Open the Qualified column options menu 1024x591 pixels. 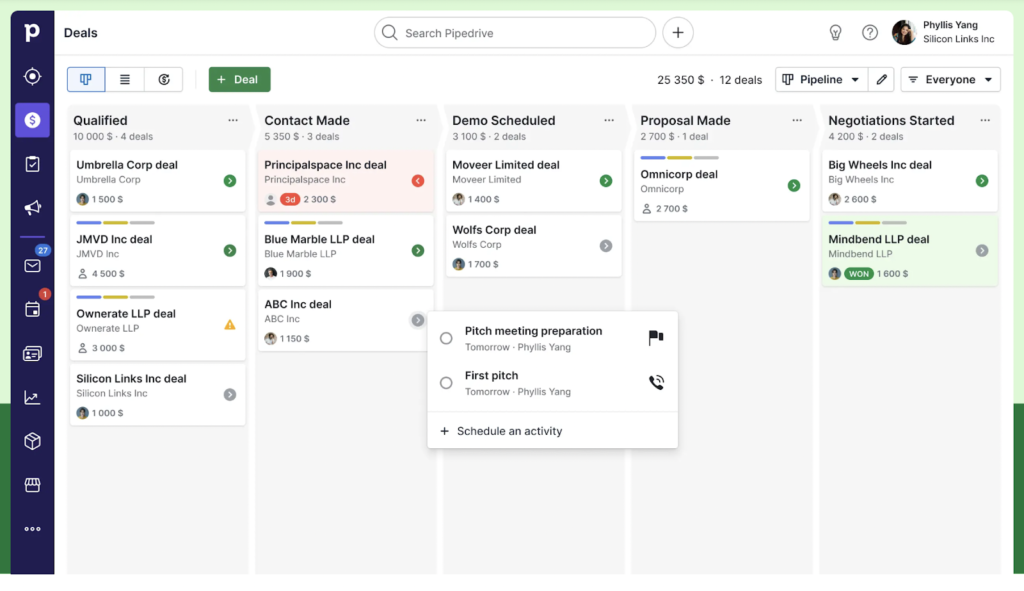[233, 120]
